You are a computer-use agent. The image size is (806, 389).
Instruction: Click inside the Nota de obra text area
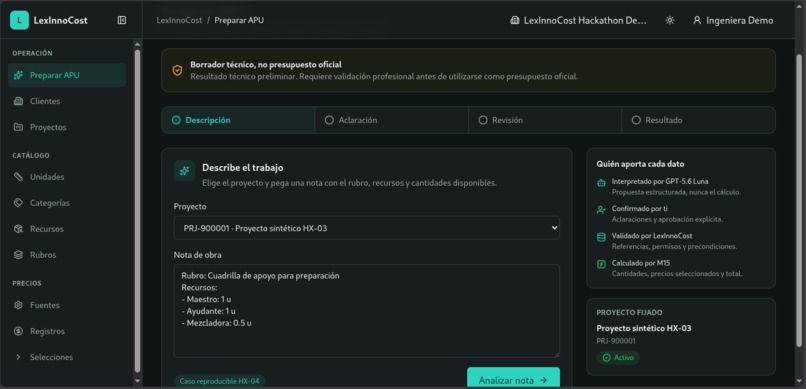367,311
